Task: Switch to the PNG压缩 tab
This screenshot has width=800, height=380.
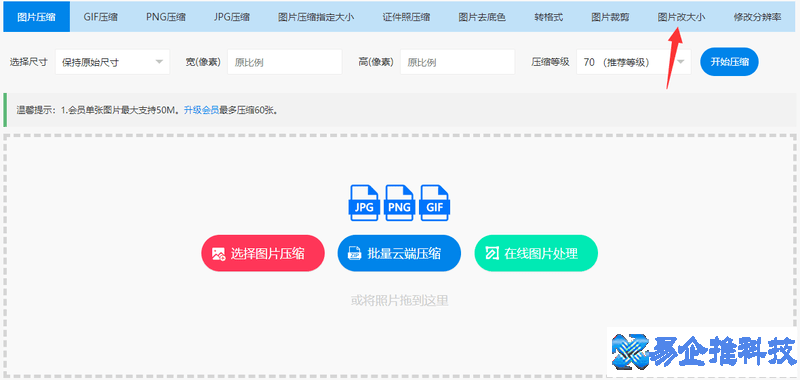Action: click(x=166, y=17)
